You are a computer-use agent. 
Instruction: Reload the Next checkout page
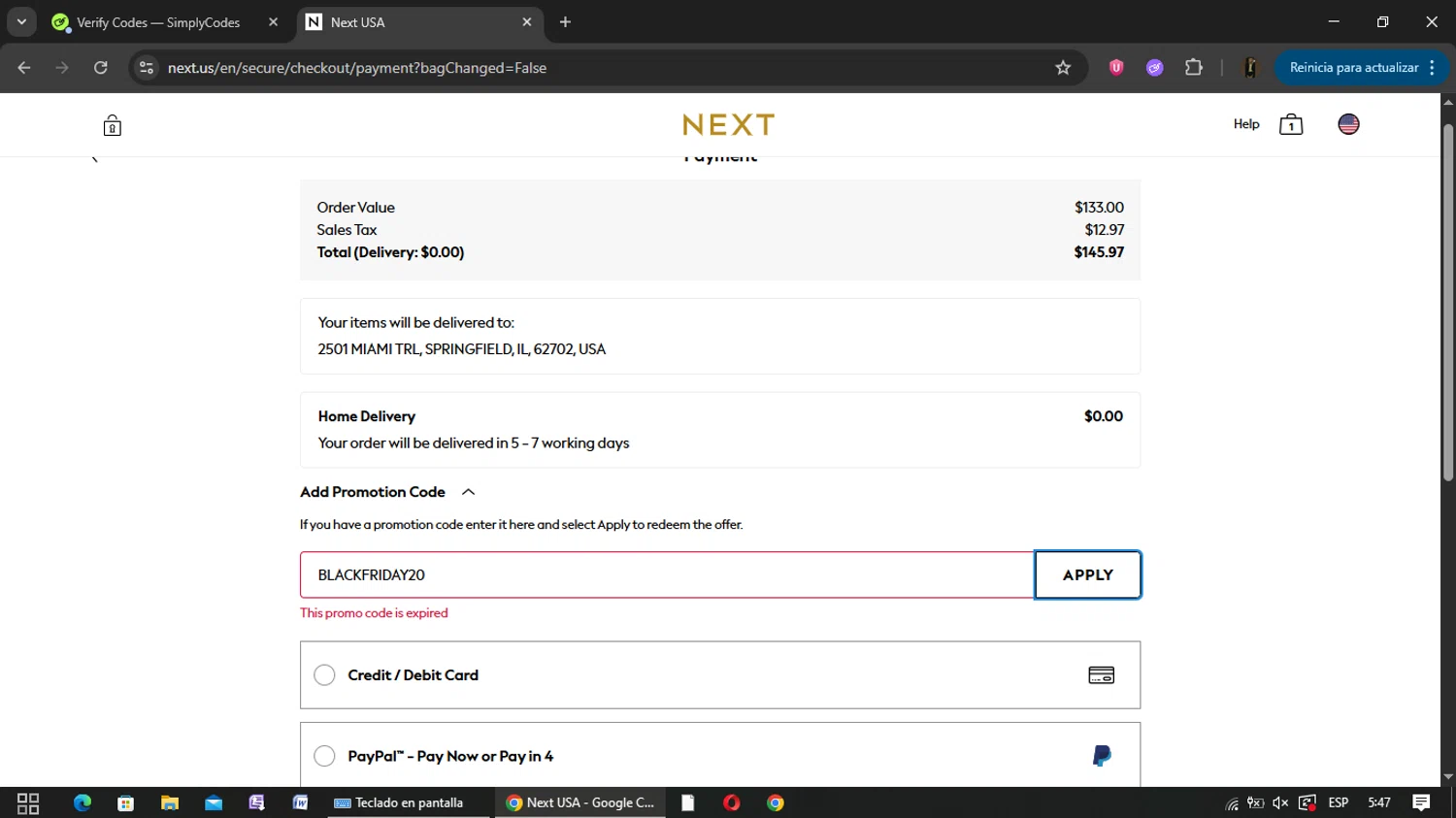pos(101,68)
